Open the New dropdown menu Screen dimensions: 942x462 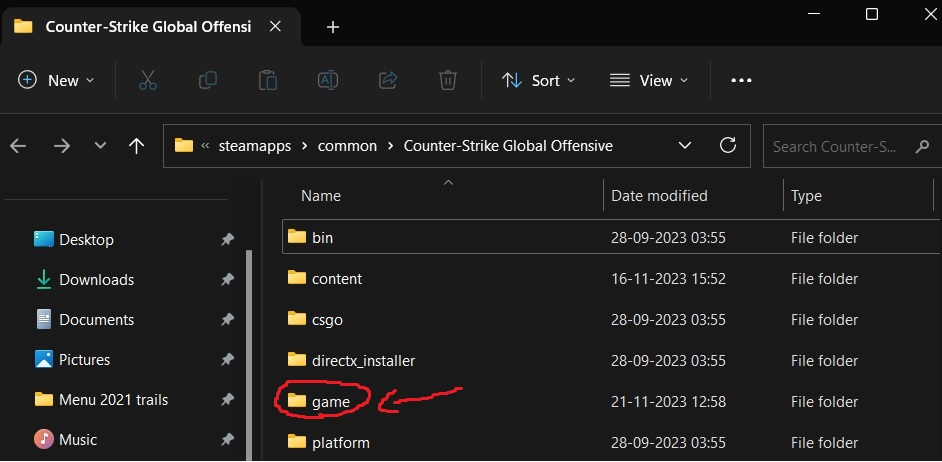tap(56, 81)
